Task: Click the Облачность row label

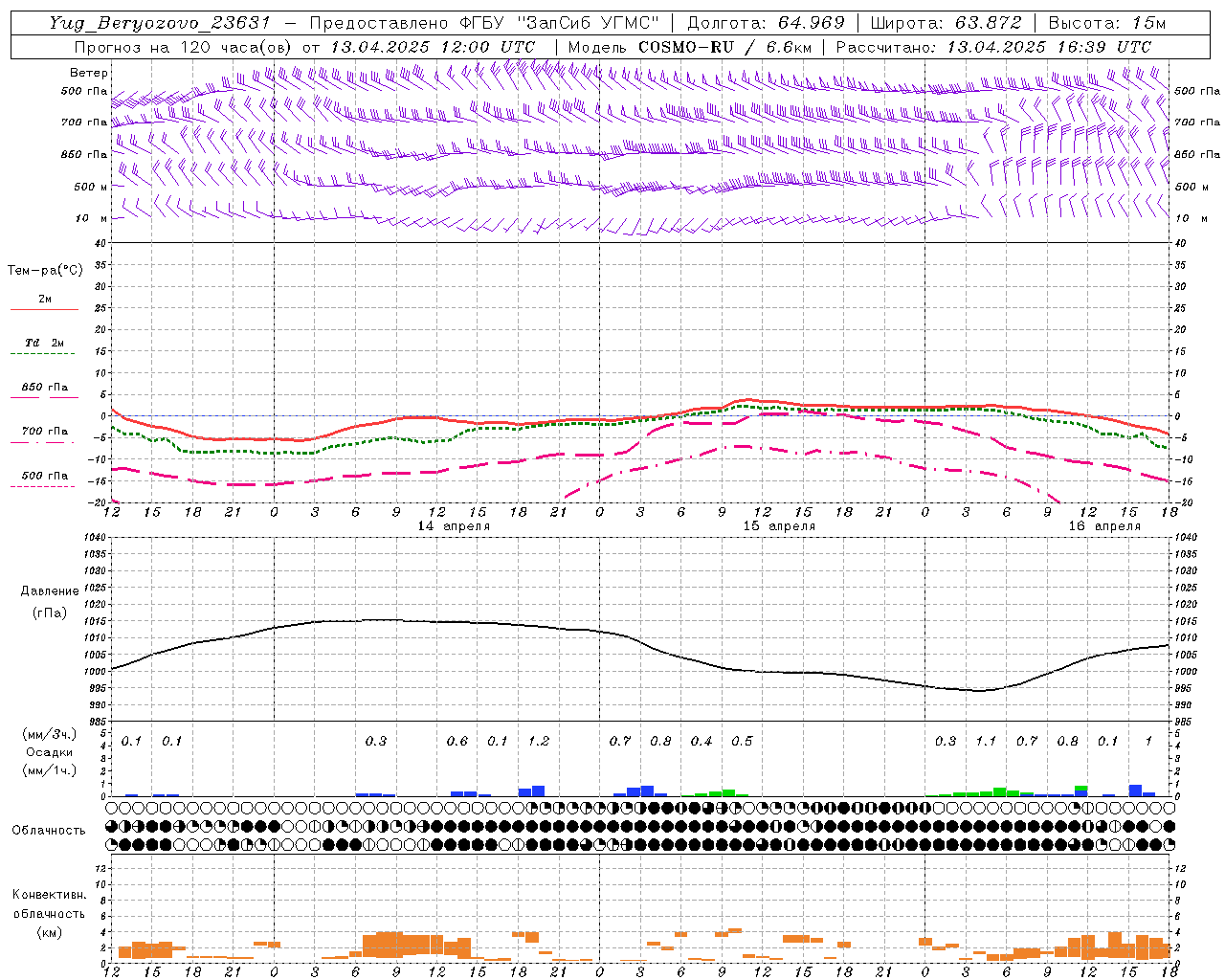Action: [x=49, y=831]
